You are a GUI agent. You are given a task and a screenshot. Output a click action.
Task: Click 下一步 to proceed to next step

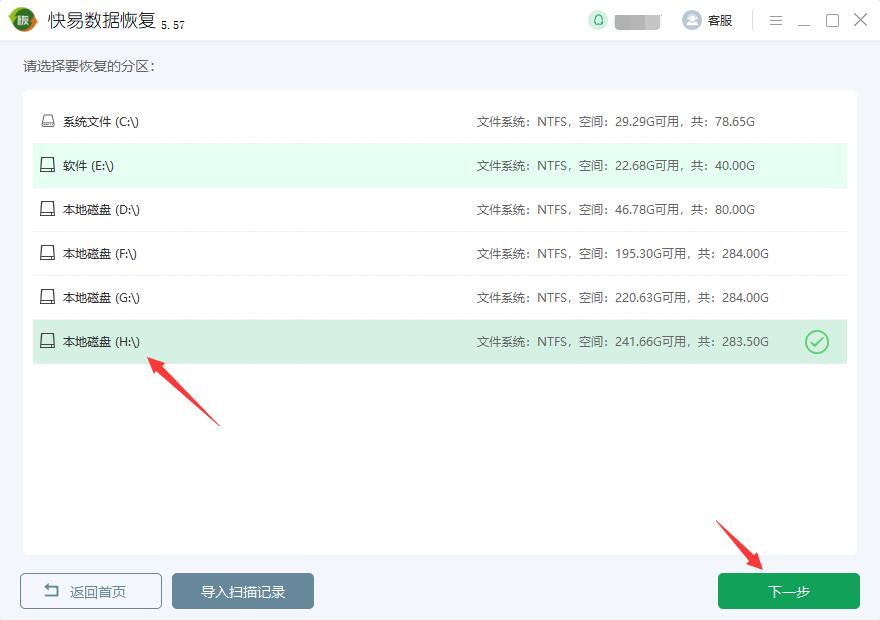click(x=788, y=591)
